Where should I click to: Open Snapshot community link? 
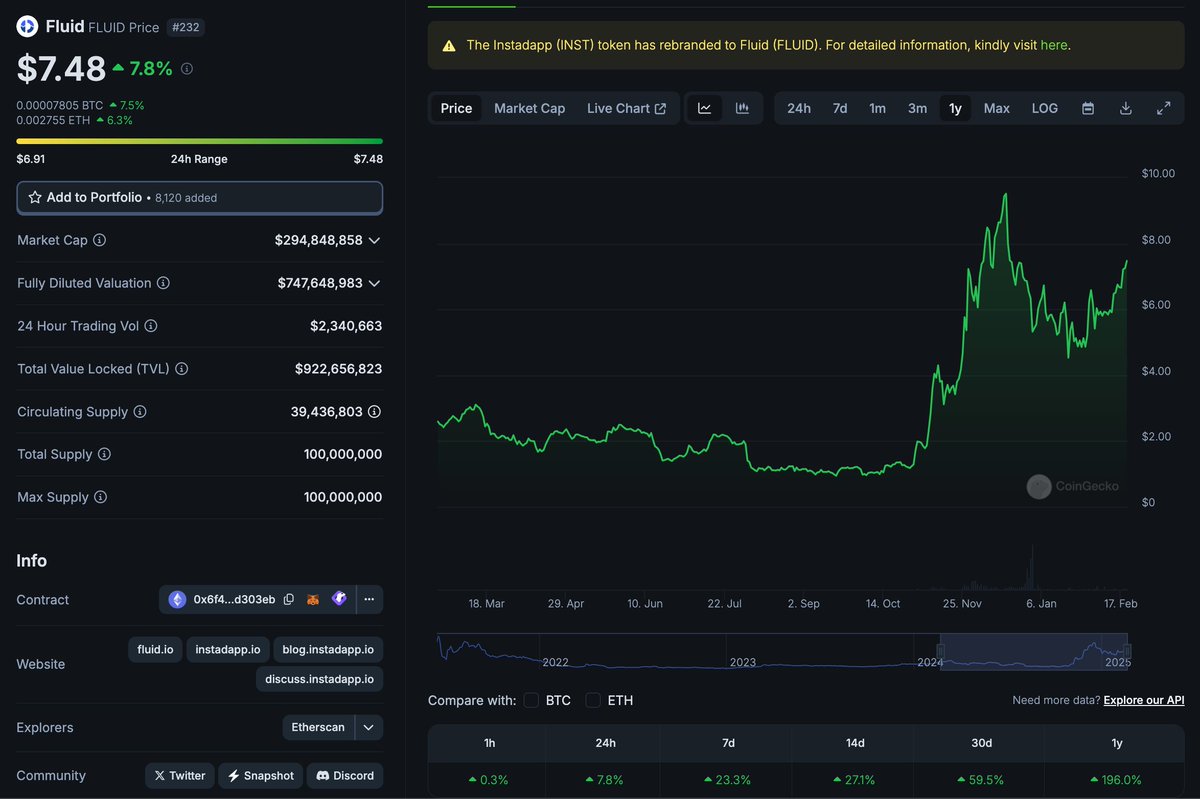tap(260, 776)
